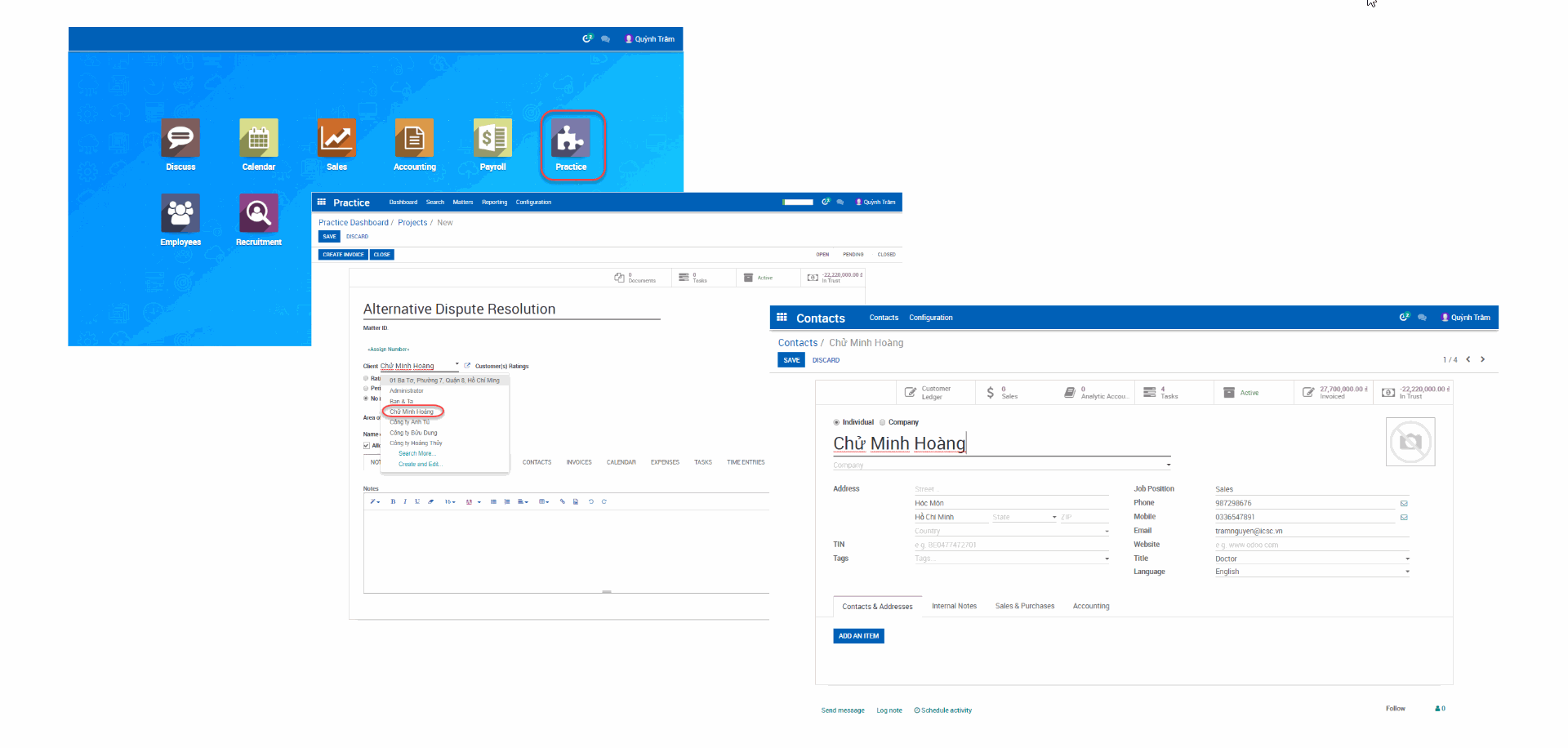Check the checkbox beside the Allocation field
The height and width of the screenshot is (748, 1568).
tap(365, 446)
